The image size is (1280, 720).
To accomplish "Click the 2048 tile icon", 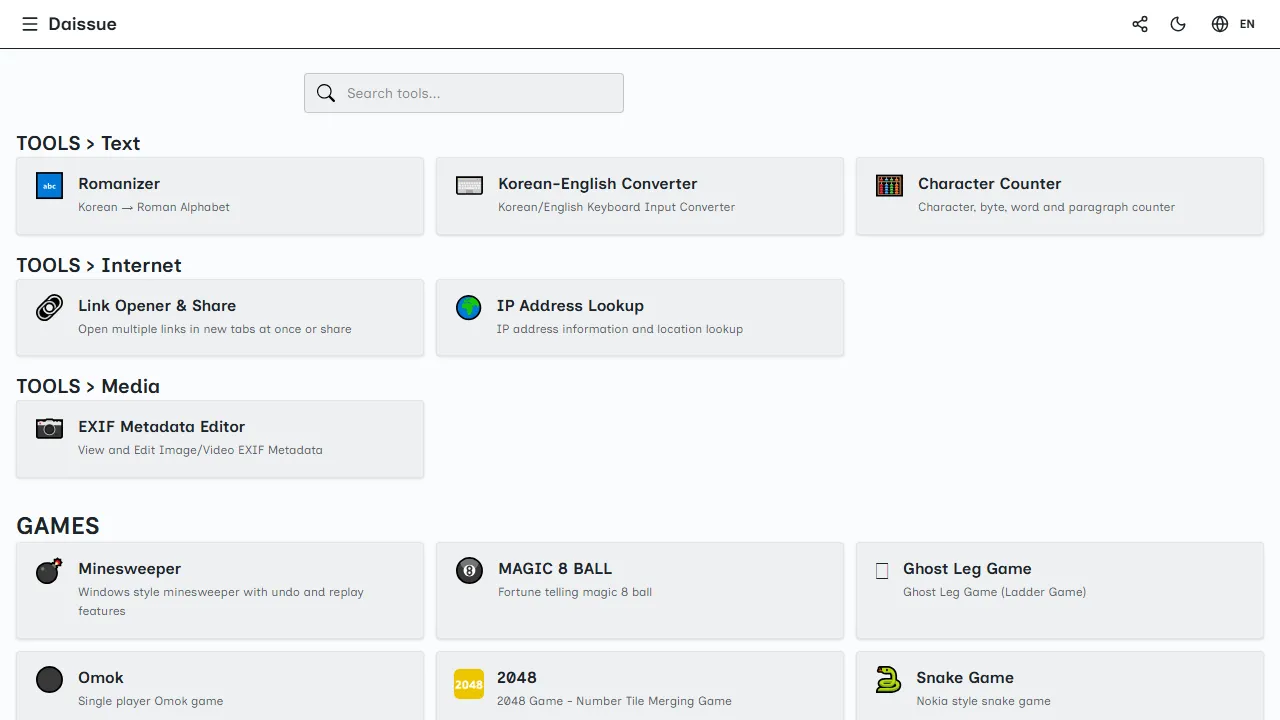I will [x=469, y=683].
